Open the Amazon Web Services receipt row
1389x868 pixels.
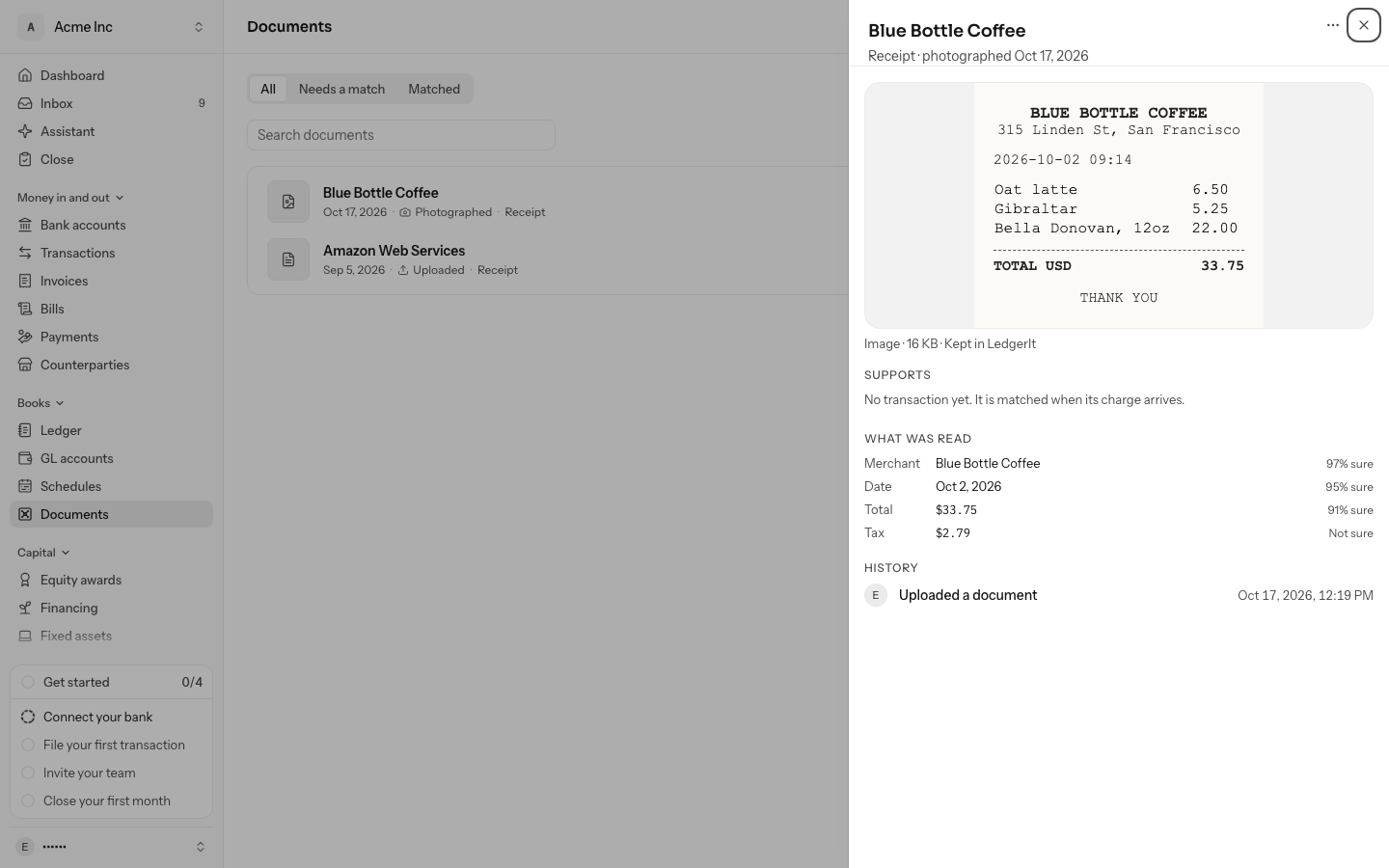pos(548,259)
